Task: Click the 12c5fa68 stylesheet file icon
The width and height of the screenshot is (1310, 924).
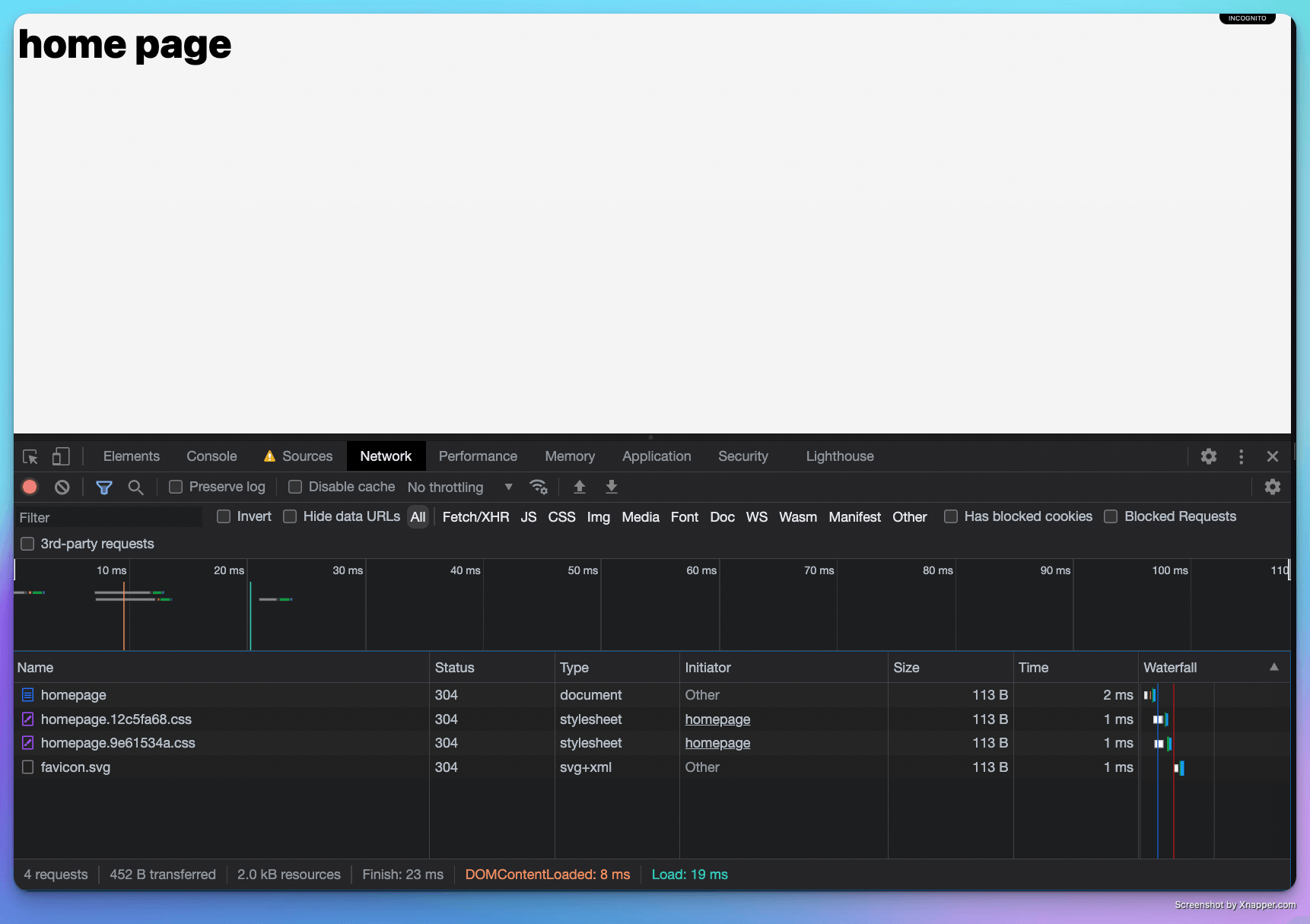Action: point(28,719)
